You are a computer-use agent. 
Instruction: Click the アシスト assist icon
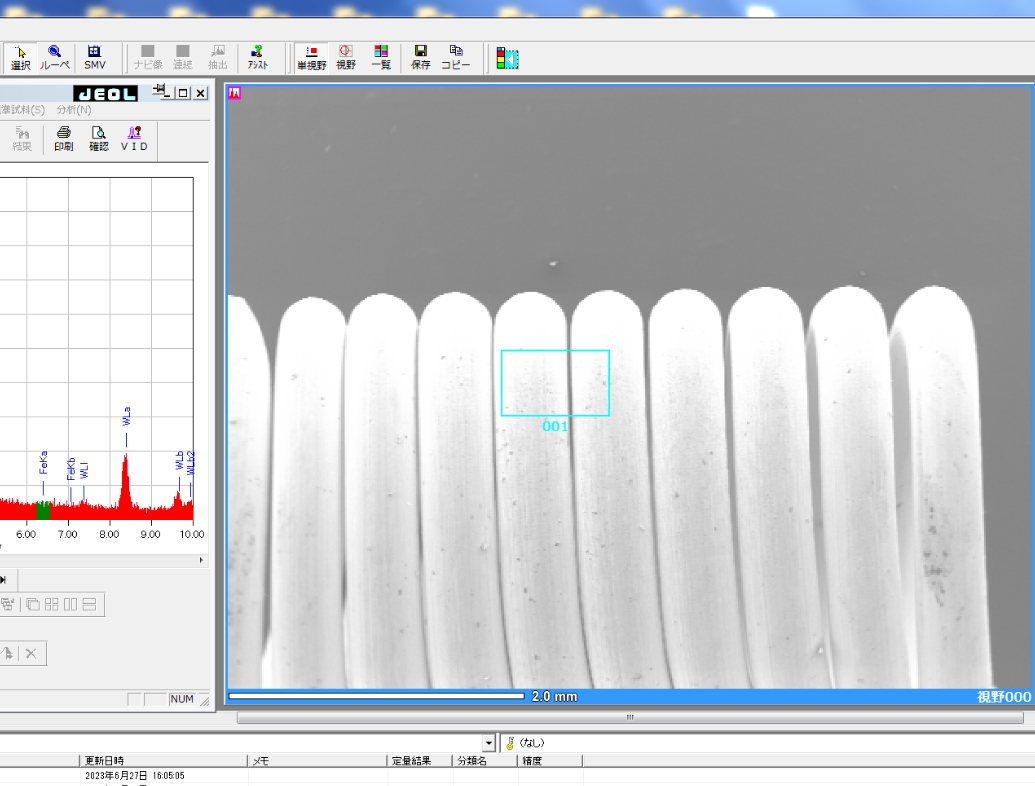[x=257, y=57]
